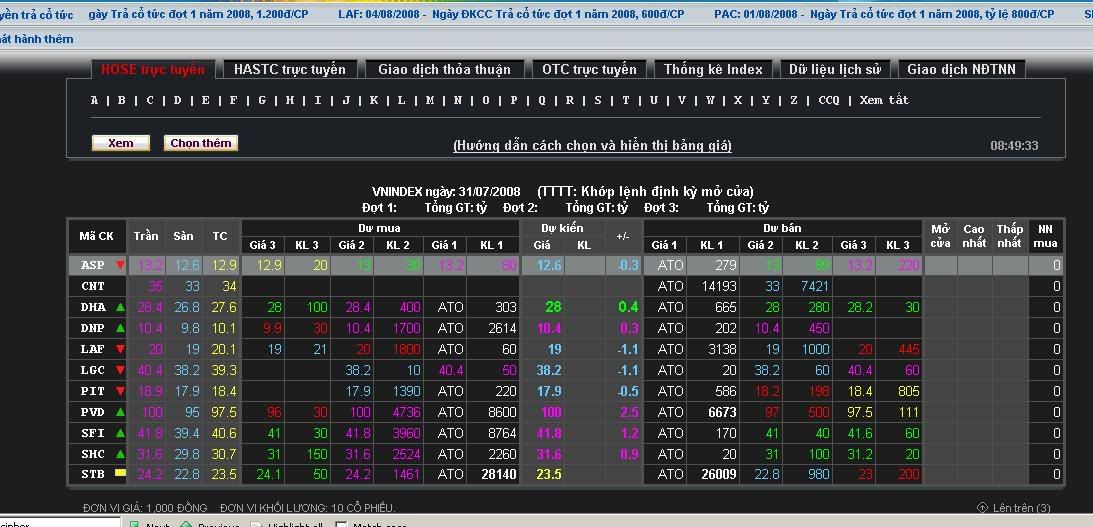Click the red down arrow beside PIT
Screen dimensions: 1093x527
120,391
